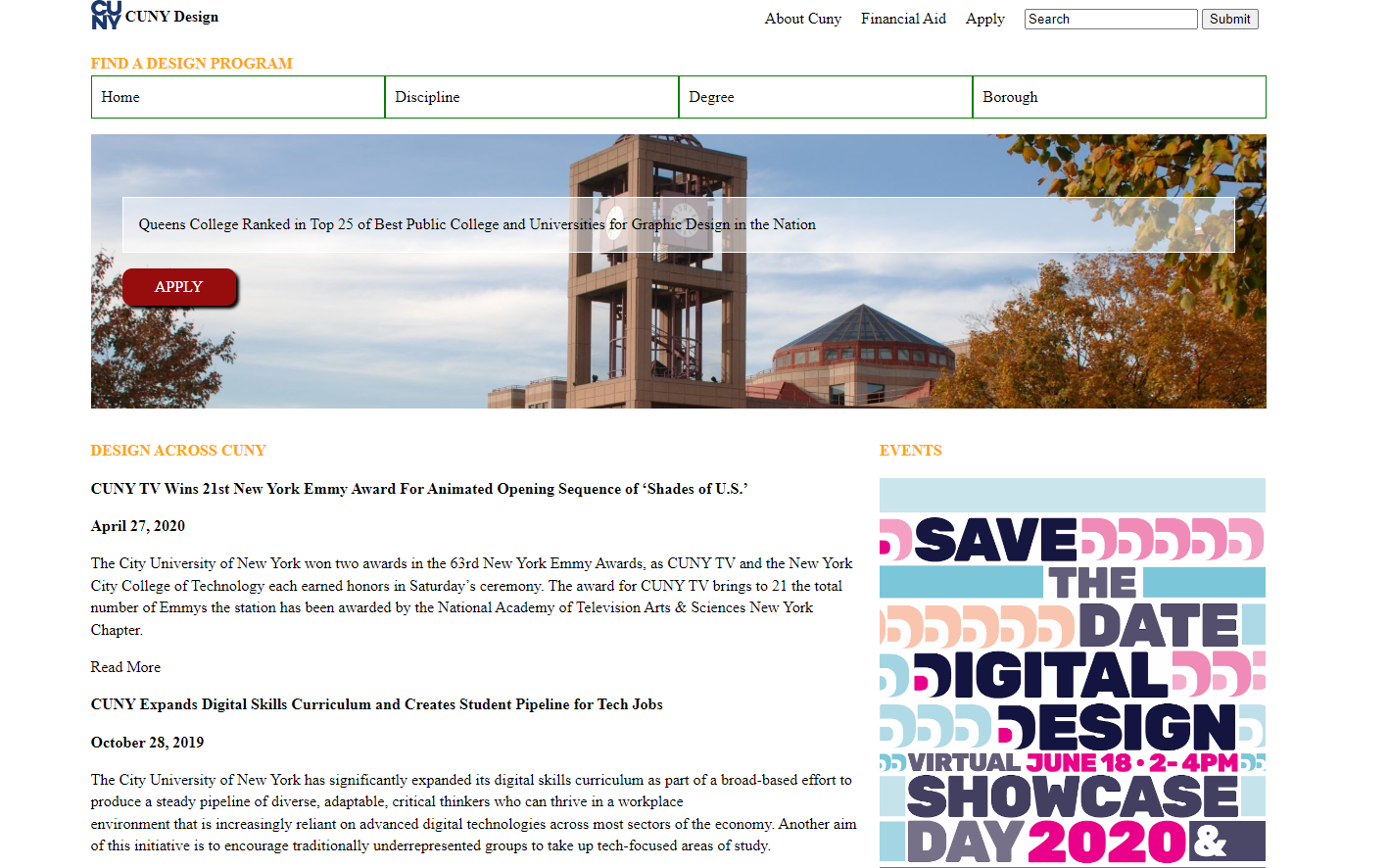Open the Discipline menu
This screenshot has height=868, width=1389.
pyautogui.click(x=532, y=97)
